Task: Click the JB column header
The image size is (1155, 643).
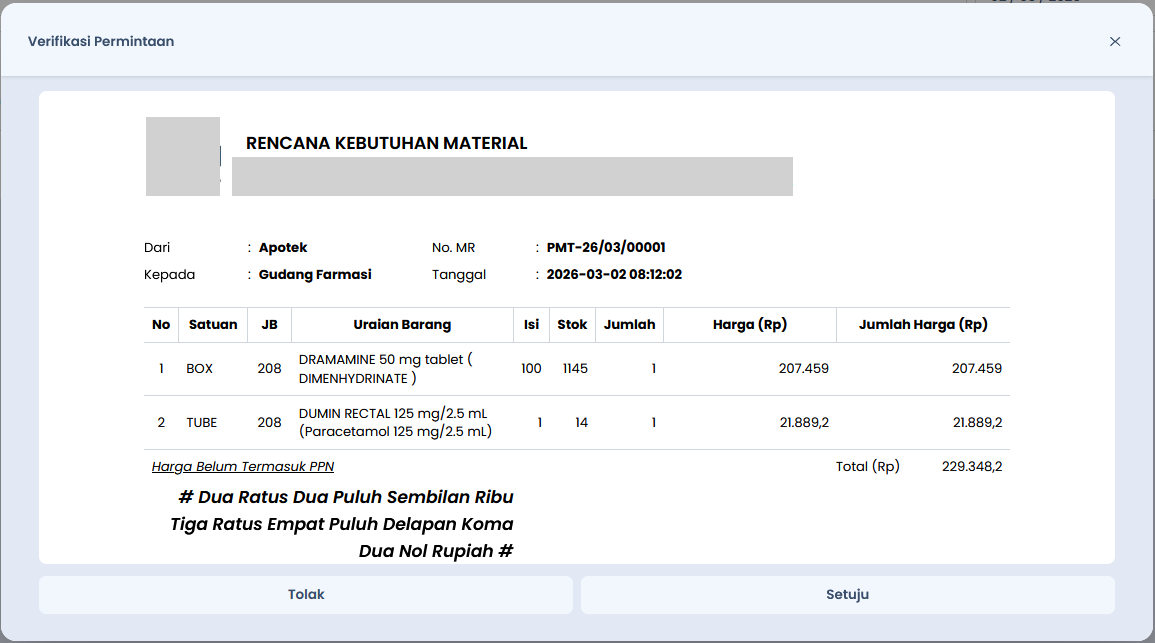Action: 270,325
